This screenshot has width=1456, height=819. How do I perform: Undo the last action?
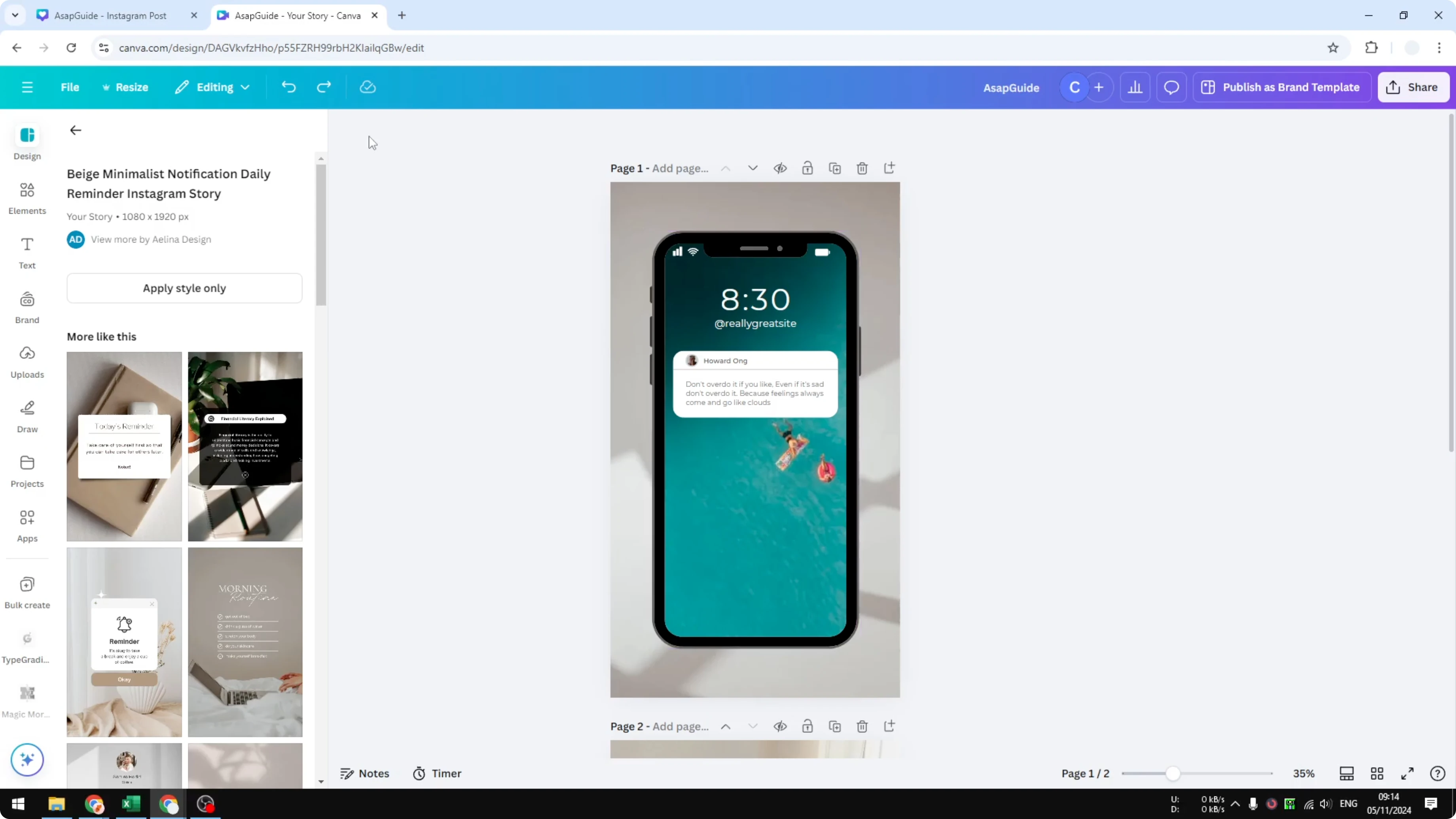coord(289,87)
